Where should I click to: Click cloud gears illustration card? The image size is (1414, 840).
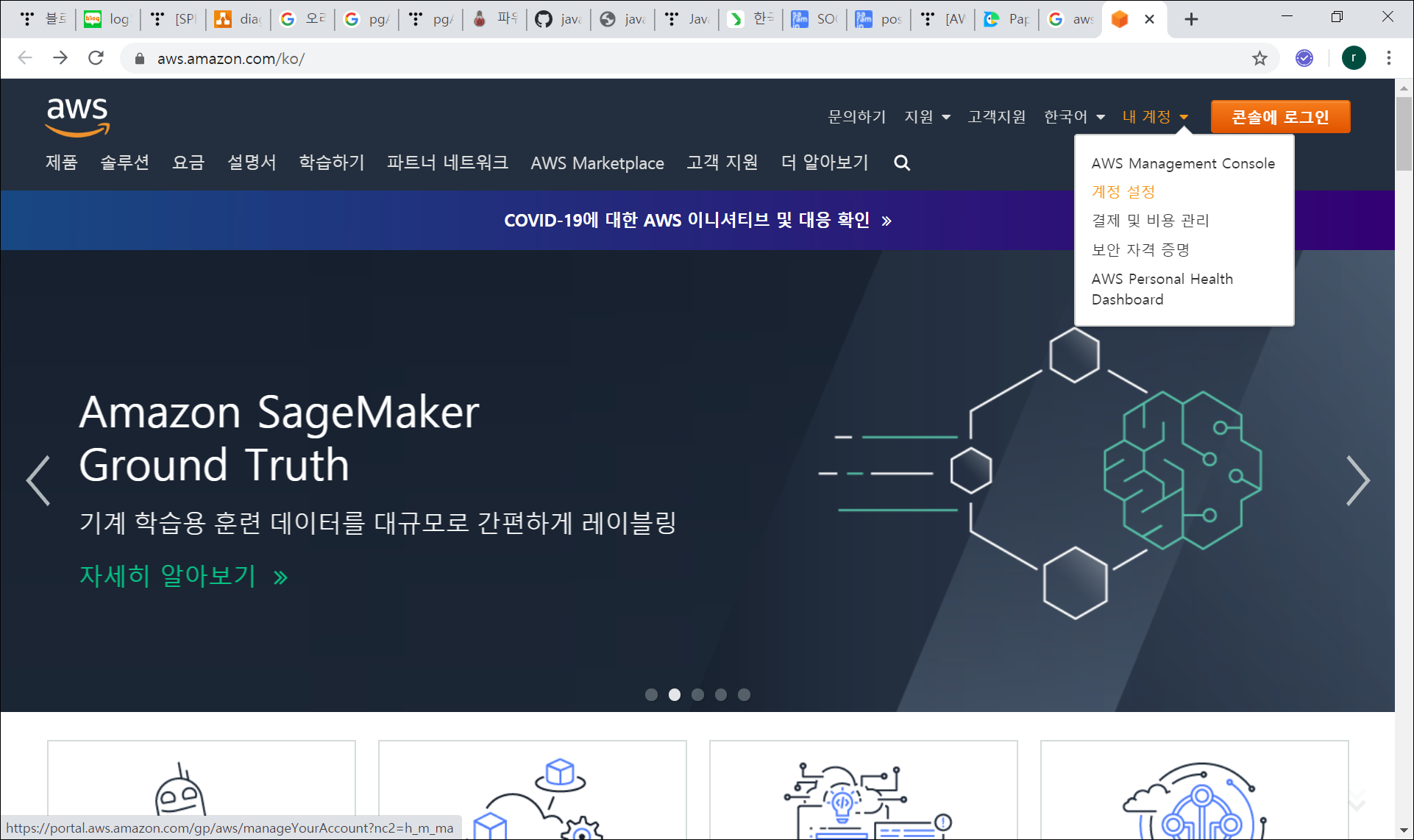(1195, 790)
